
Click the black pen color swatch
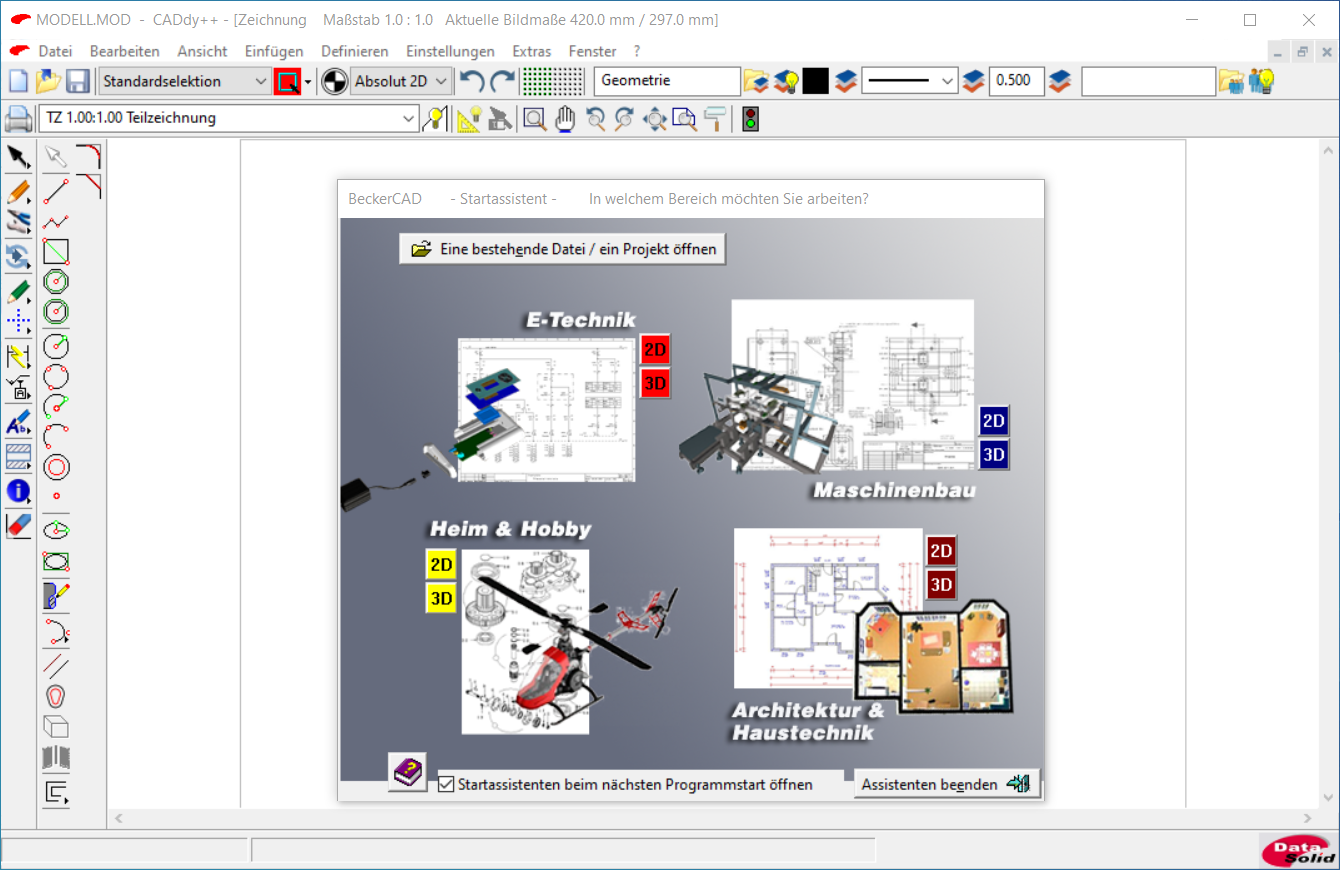point(816,81)
